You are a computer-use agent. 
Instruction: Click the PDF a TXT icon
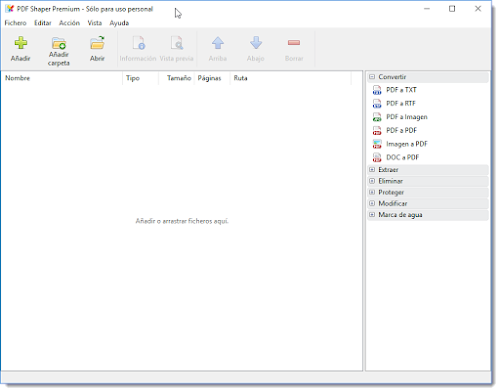(377, 90)
